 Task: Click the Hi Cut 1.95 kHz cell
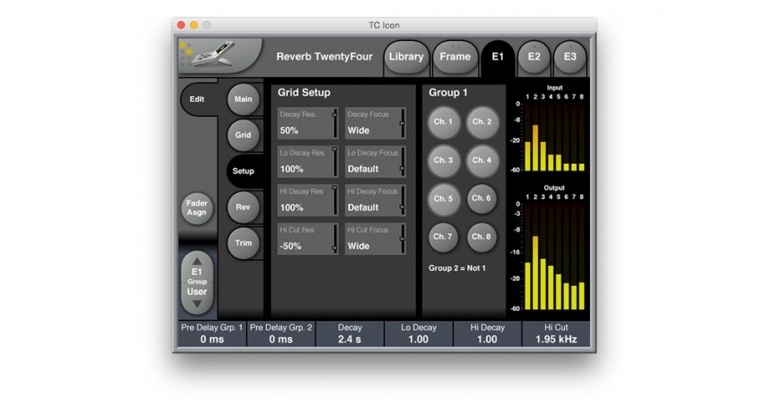pos(556,334)
